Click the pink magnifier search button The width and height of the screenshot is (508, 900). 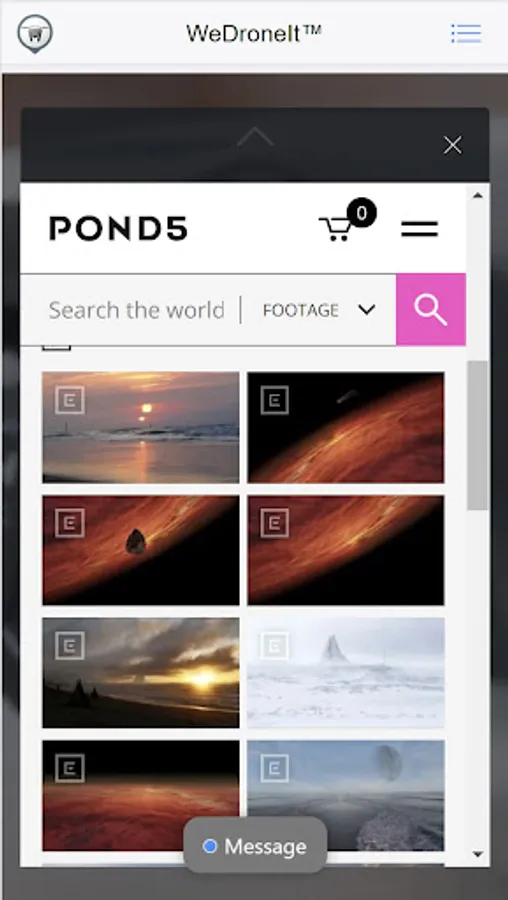coord(431,310)
